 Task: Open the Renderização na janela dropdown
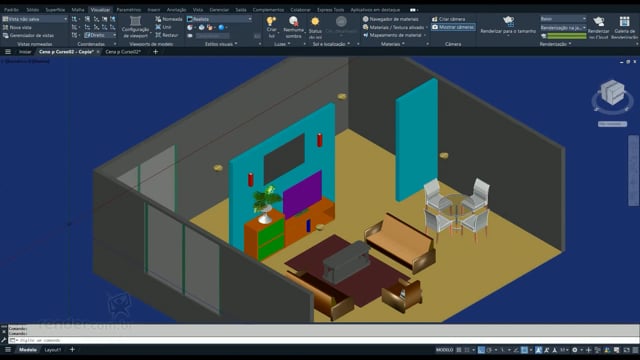pyautogui.click(x=563, y=27)
